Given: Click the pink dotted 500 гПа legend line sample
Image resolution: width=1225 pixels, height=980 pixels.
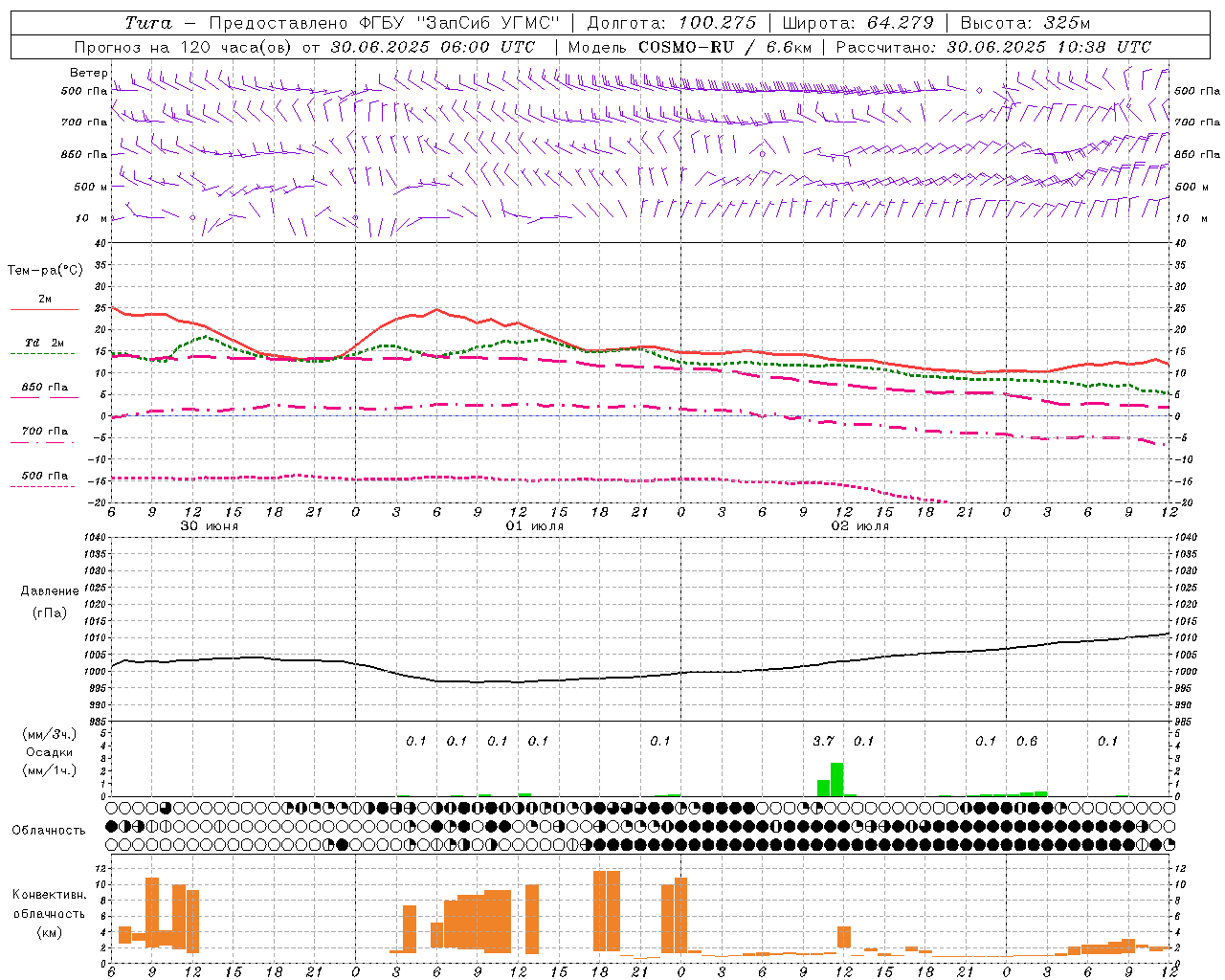Looking at the screenshot, I should [x=43, y=486].
